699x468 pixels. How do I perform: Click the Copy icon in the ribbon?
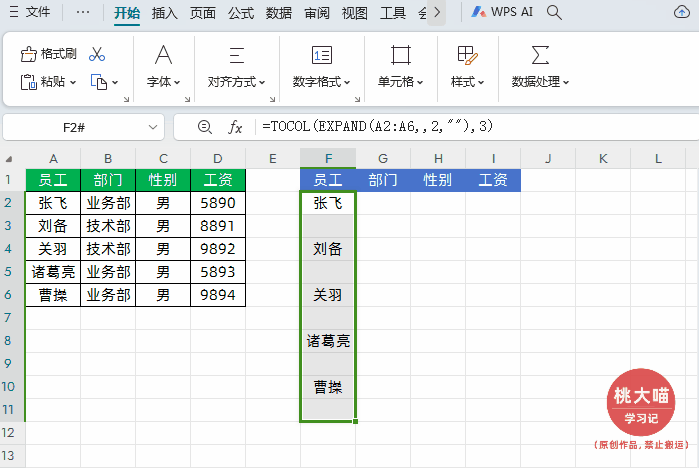point(99,82)
